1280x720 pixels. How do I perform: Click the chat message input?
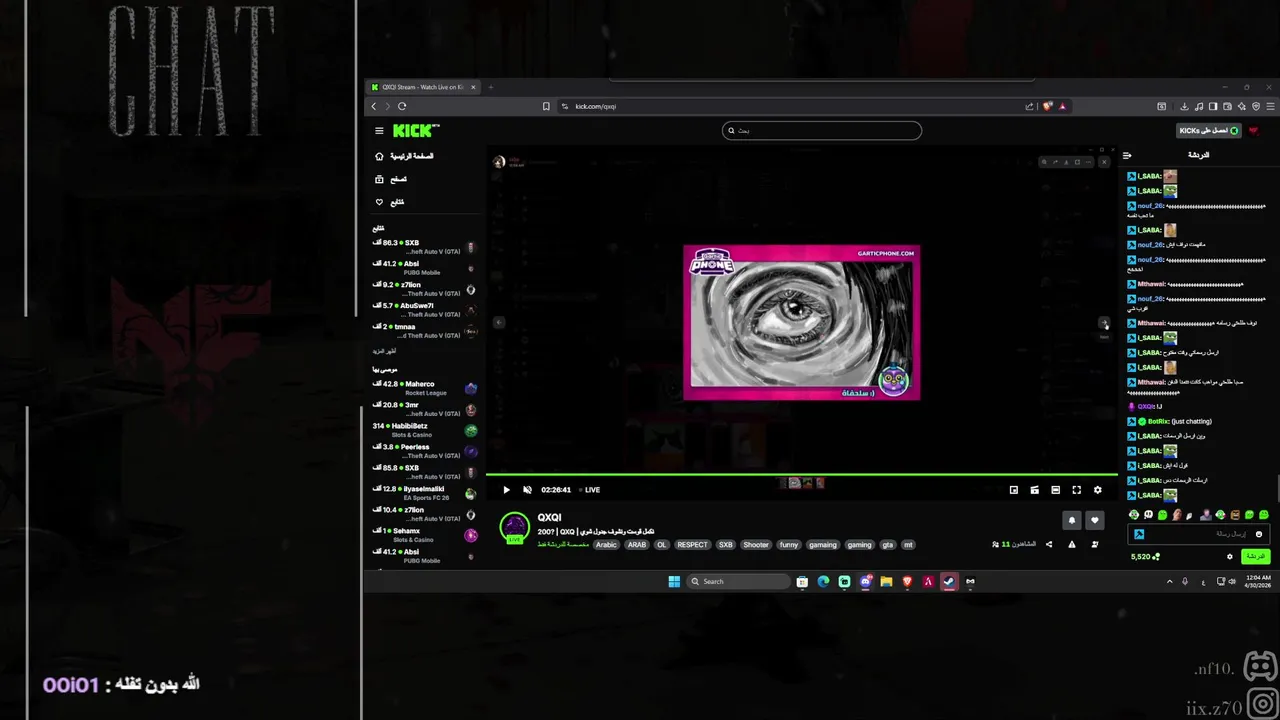coord(1198,534)
